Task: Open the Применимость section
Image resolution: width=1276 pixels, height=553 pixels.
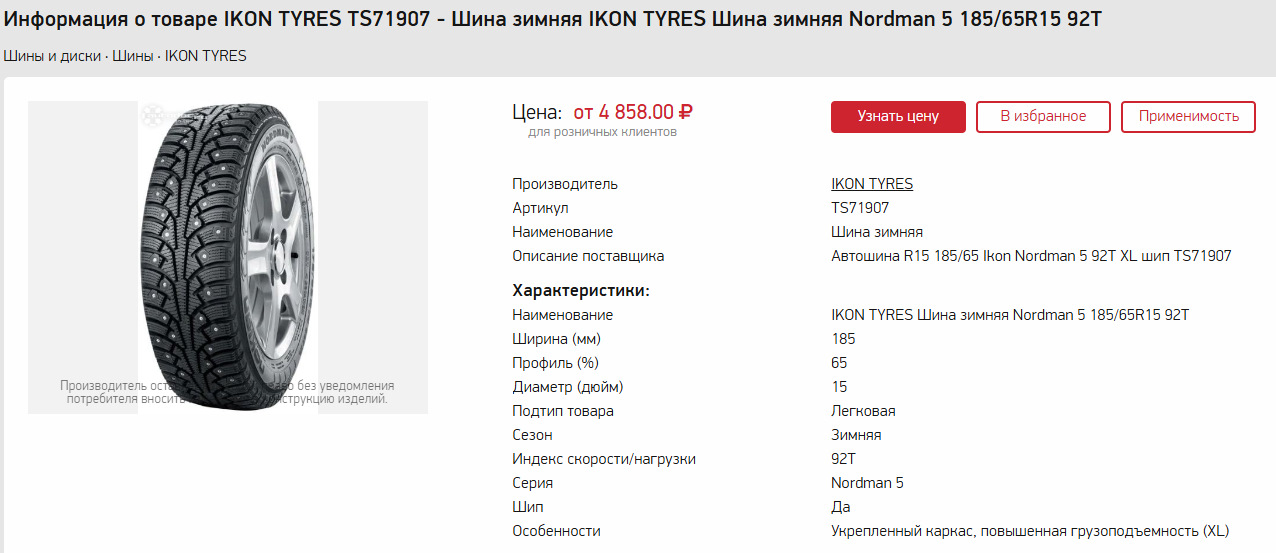Action: coord(1188,116)
